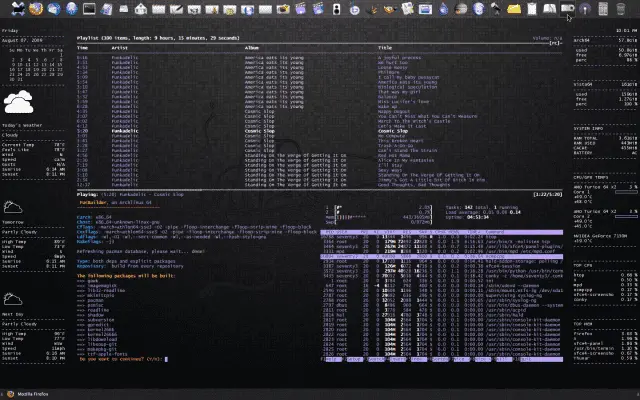Launch the orange Firefox globe dock icon
The image size is (640, 400).
(36, 8)
